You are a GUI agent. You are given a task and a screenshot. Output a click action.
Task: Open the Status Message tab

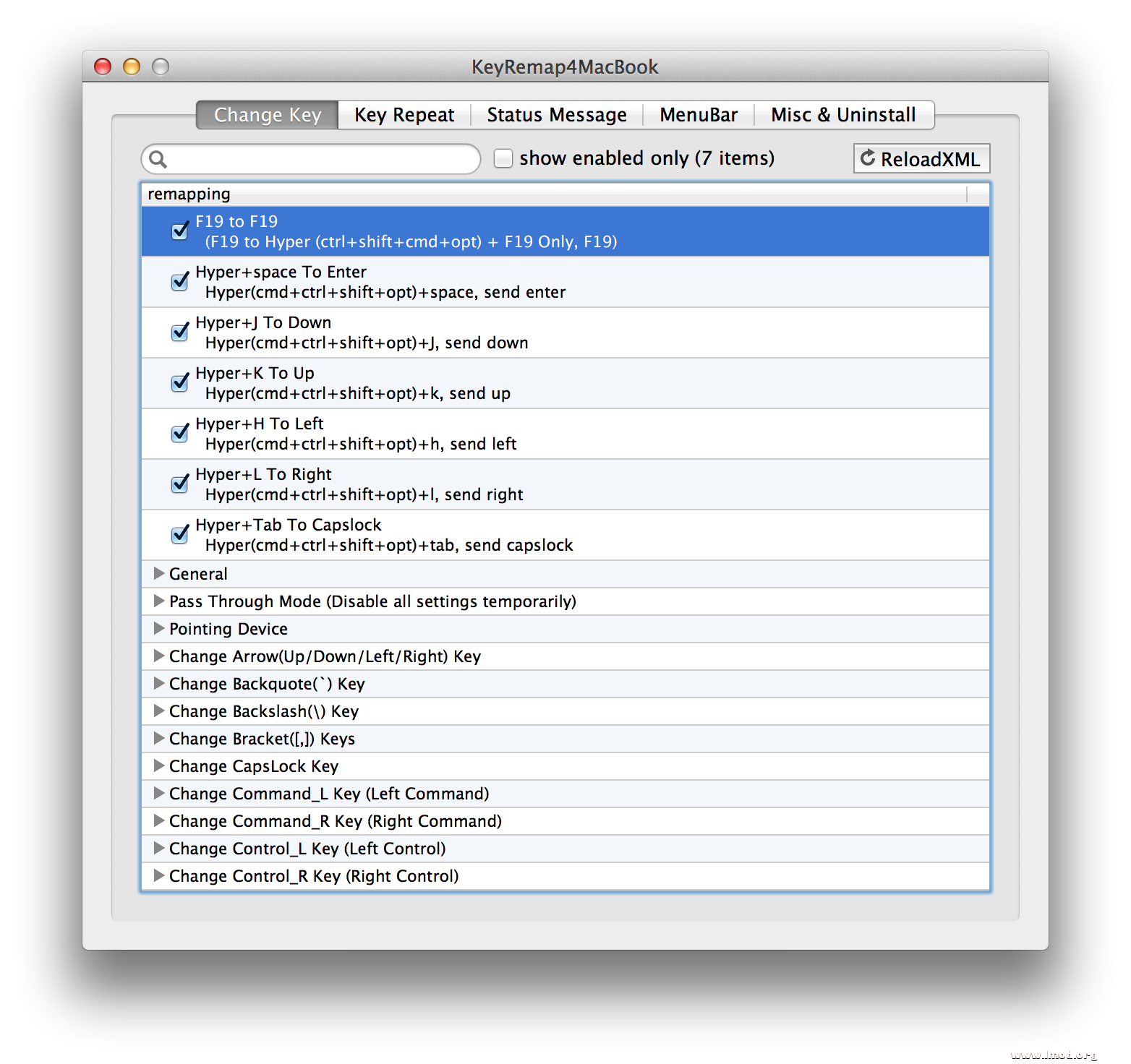pyautogui.click(x=556, y=115)
